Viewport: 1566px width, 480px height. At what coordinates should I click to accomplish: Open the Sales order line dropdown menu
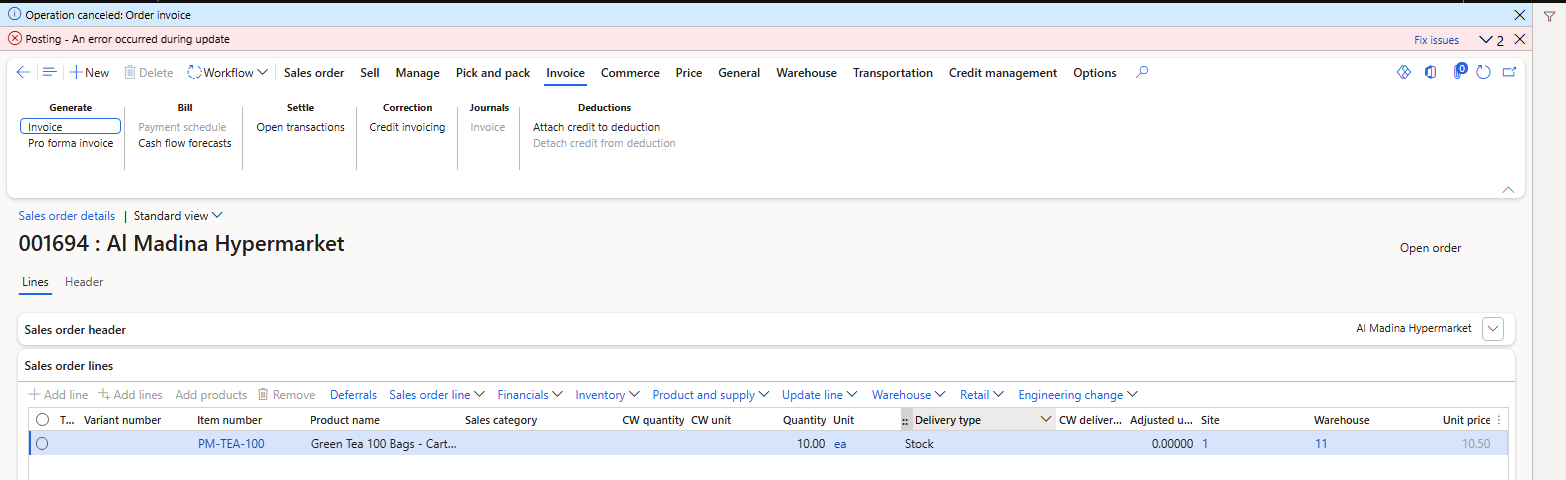pyautogui.click(x=437, y=395)
